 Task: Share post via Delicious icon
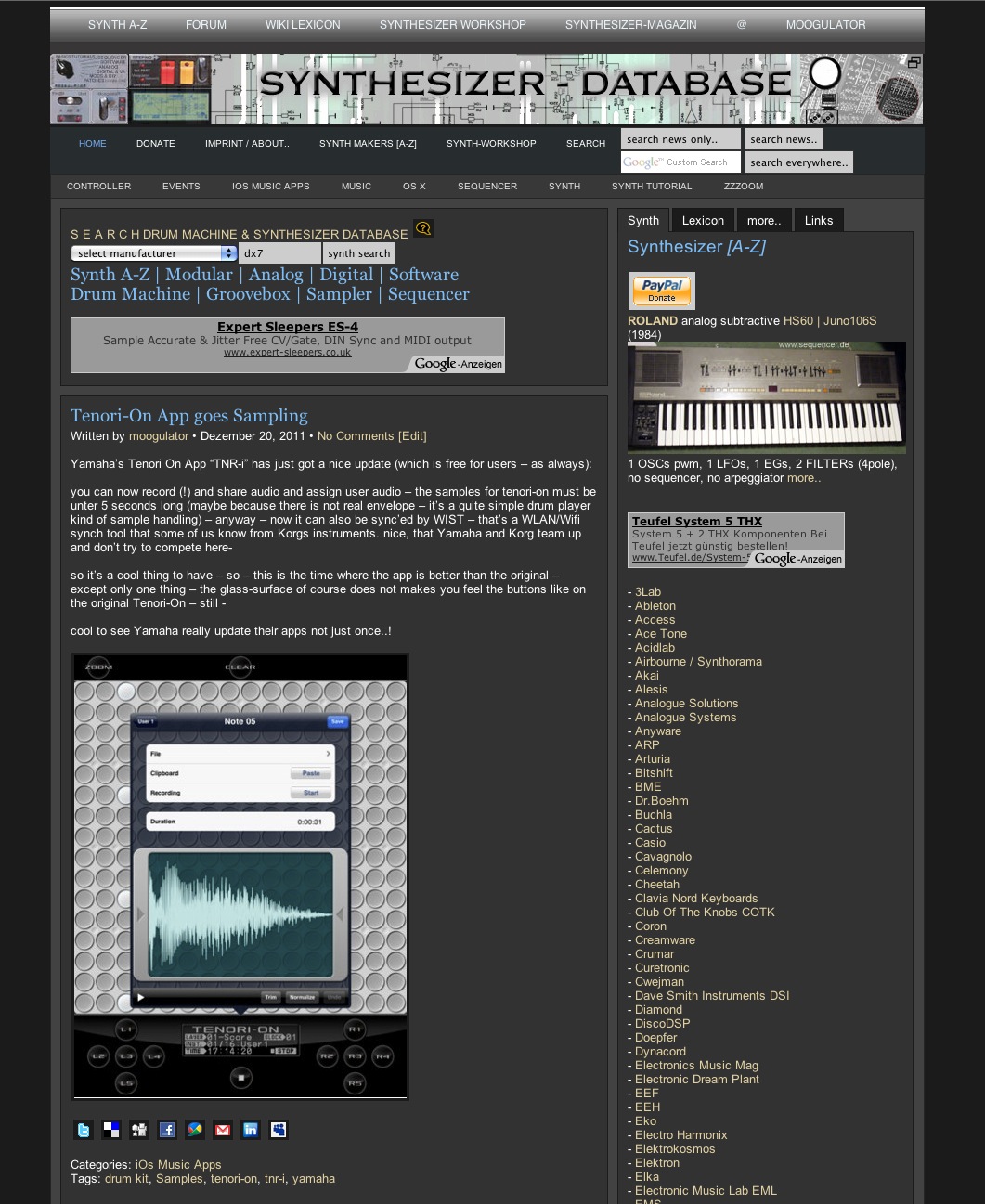(x=111, y=1130)
